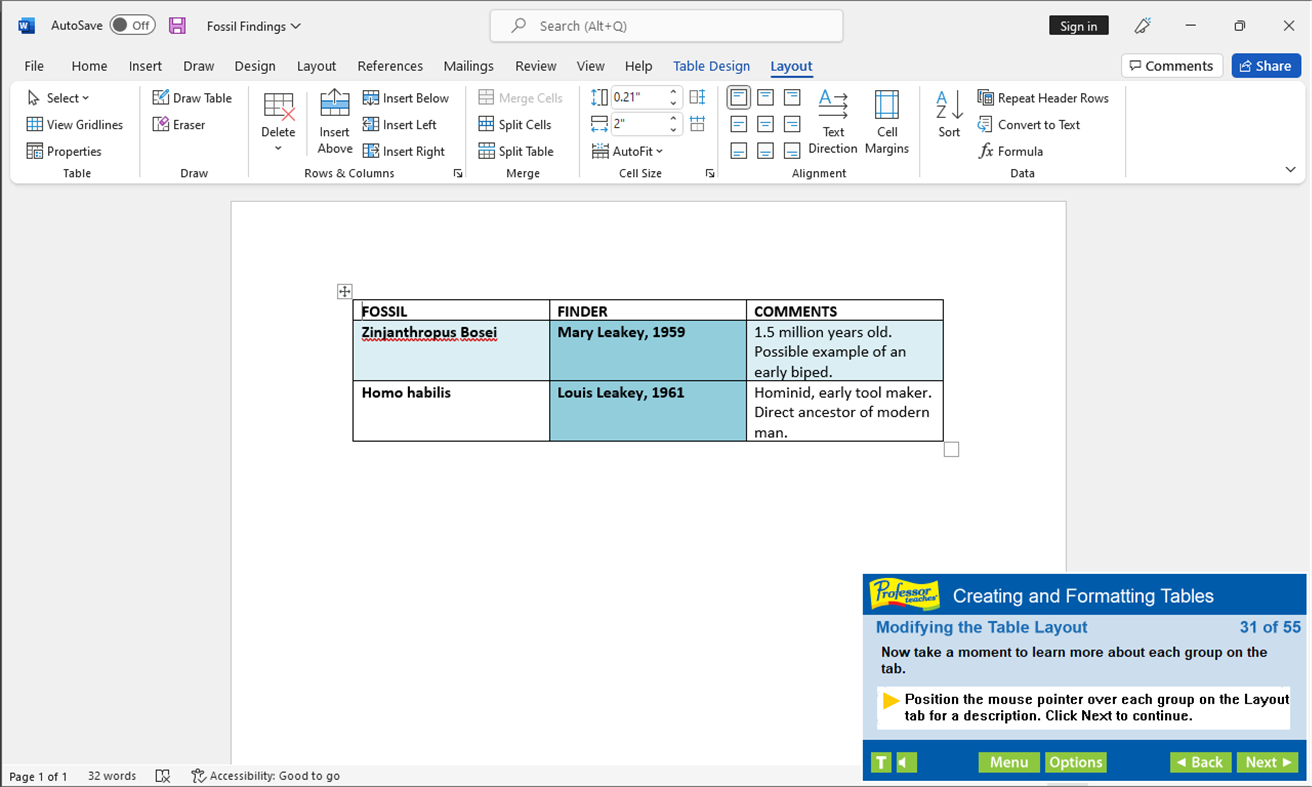Open the References ribbon tab
Screen dimensions: 1312x787
click(x=390, y=66)
